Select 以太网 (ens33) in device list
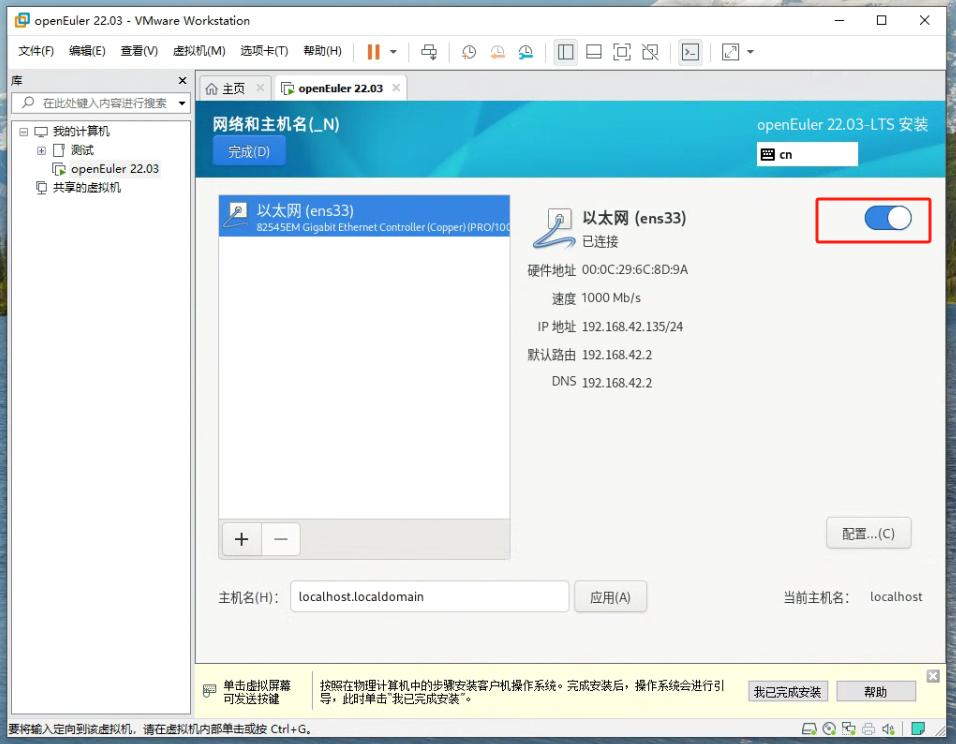The width and height of the screenshot is (956, 744). 365,216
